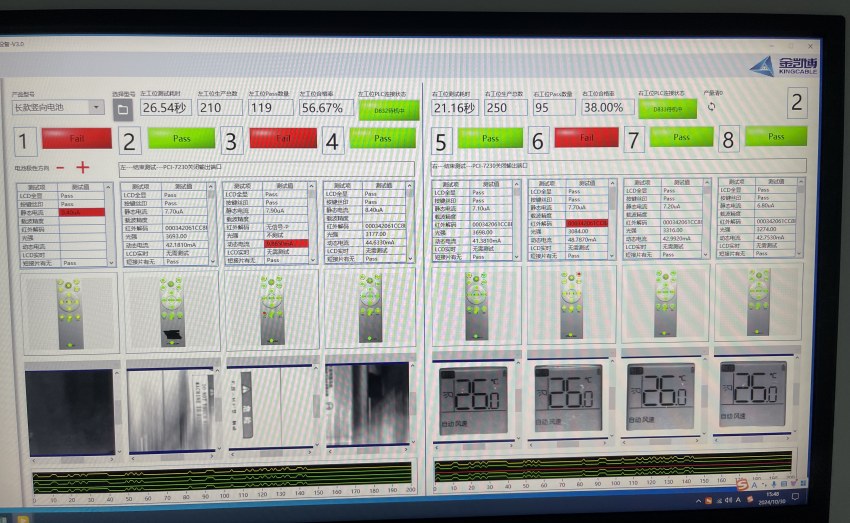Image resolution: width=850 pixels, height=523 pixels.
Task: Click the four-square grid icon on Sogou toolbar
Action: click(803, 483)
